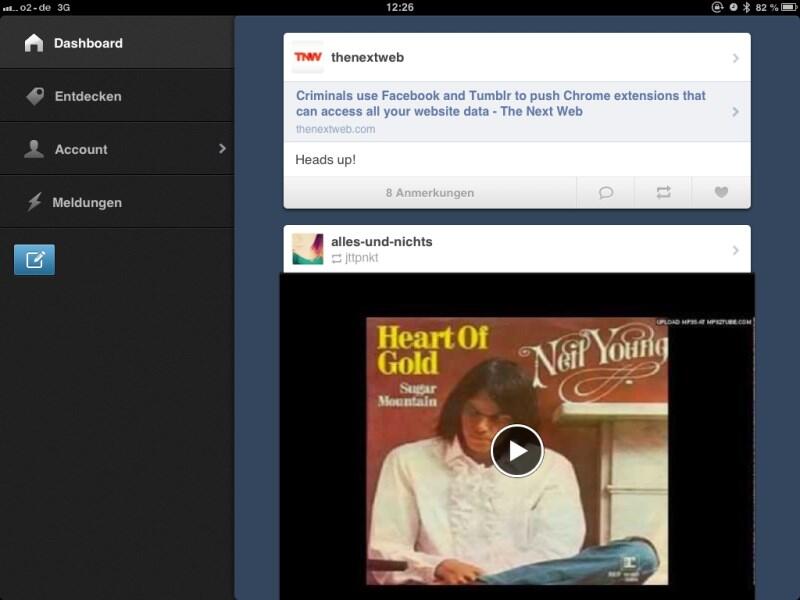Screen dimensions: 800x600
Task: Select the Account person icon
Action: 34,149
